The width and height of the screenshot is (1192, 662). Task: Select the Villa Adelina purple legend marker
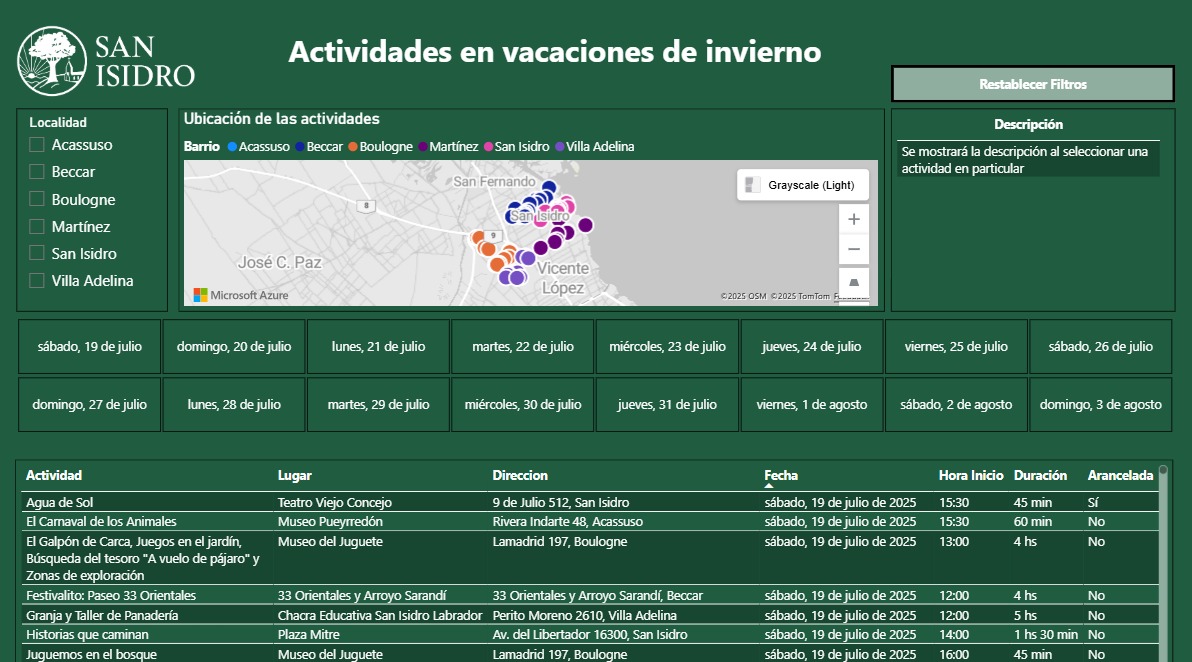560,147
